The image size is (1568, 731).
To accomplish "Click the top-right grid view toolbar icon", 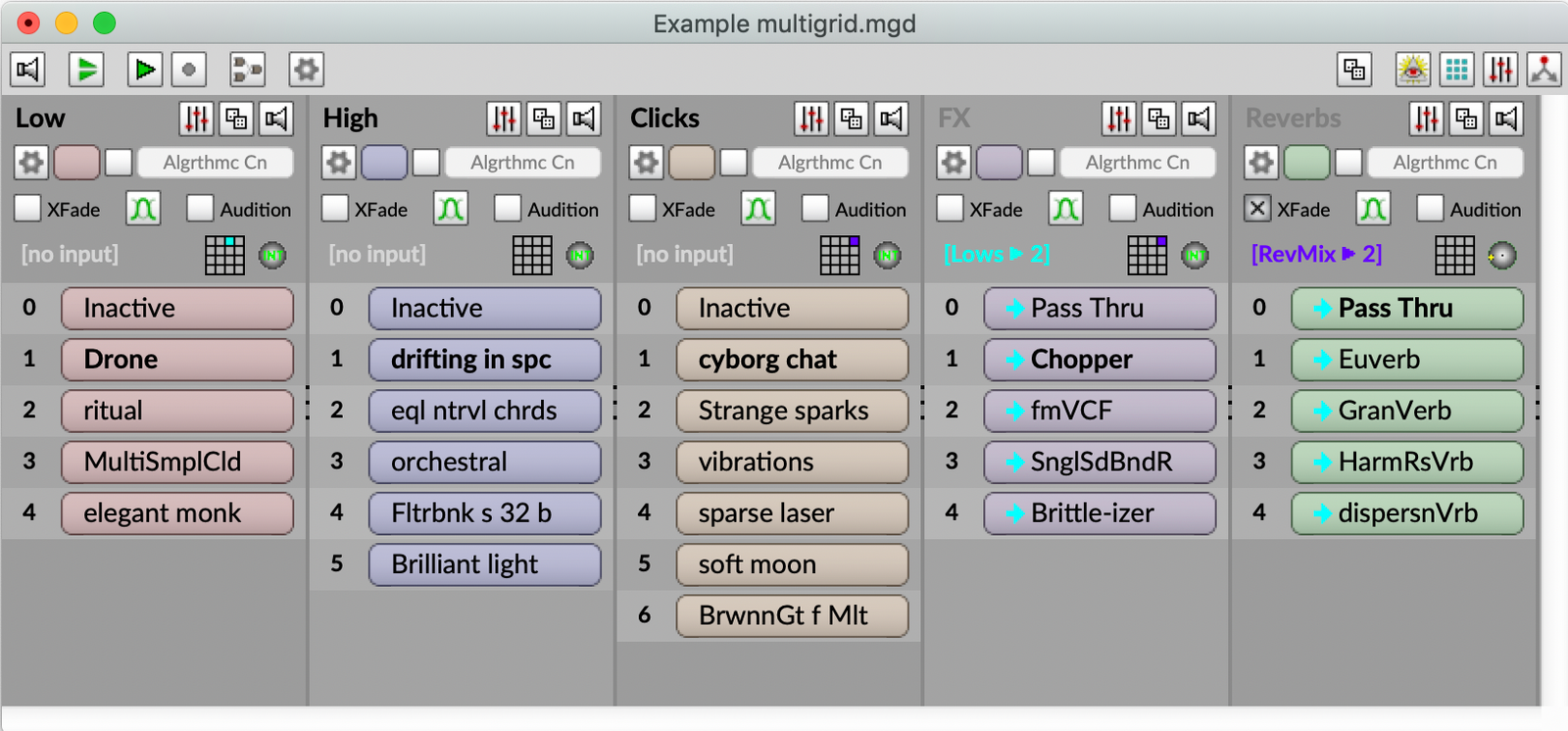I will tap(1456, 70).
